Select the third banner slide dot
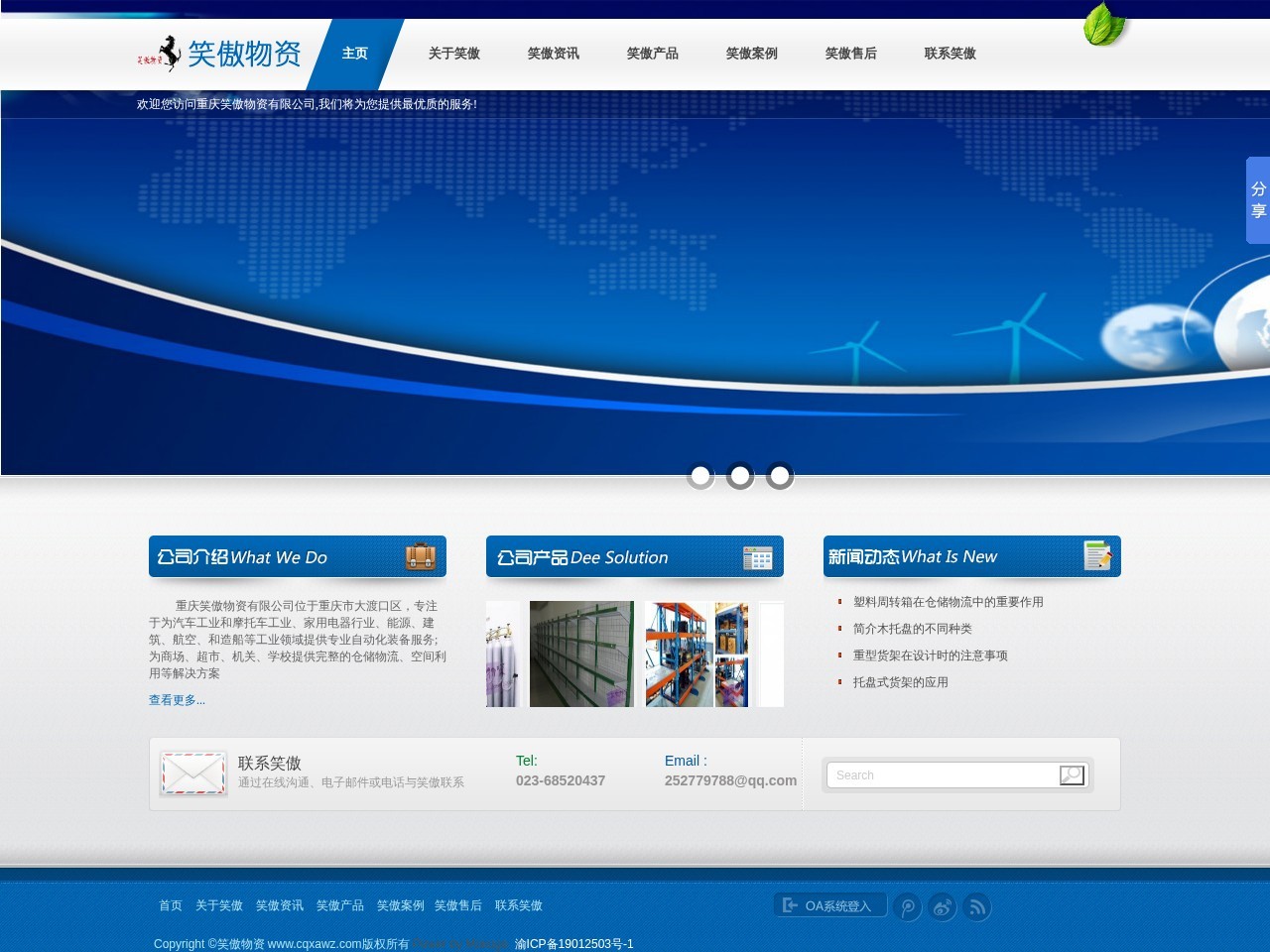The height and width of the screenshot is (952, 1270). (780, 476)
